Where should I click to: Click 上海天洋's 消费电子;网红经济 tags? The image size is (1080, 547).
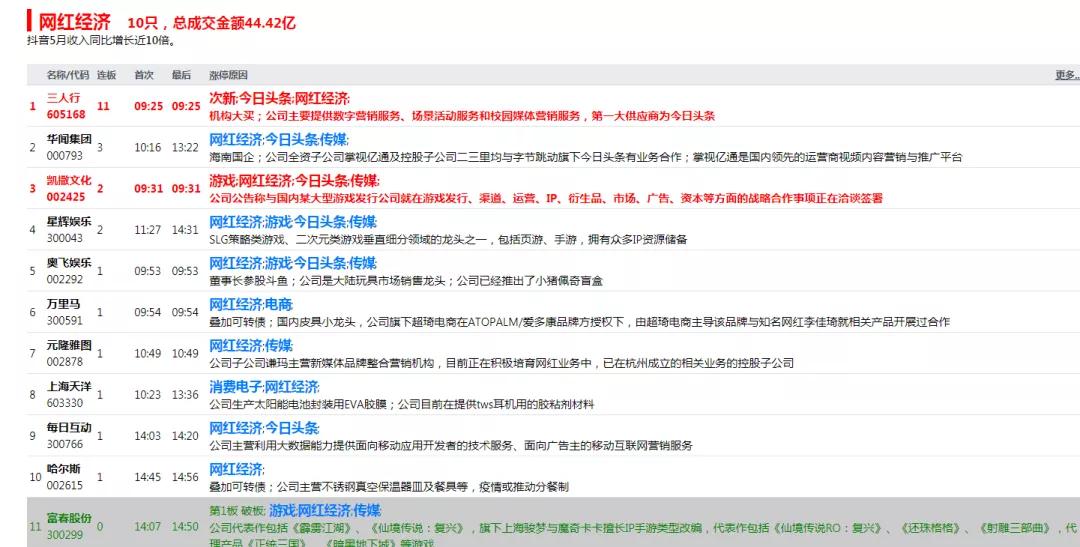(x=264, y=386)
